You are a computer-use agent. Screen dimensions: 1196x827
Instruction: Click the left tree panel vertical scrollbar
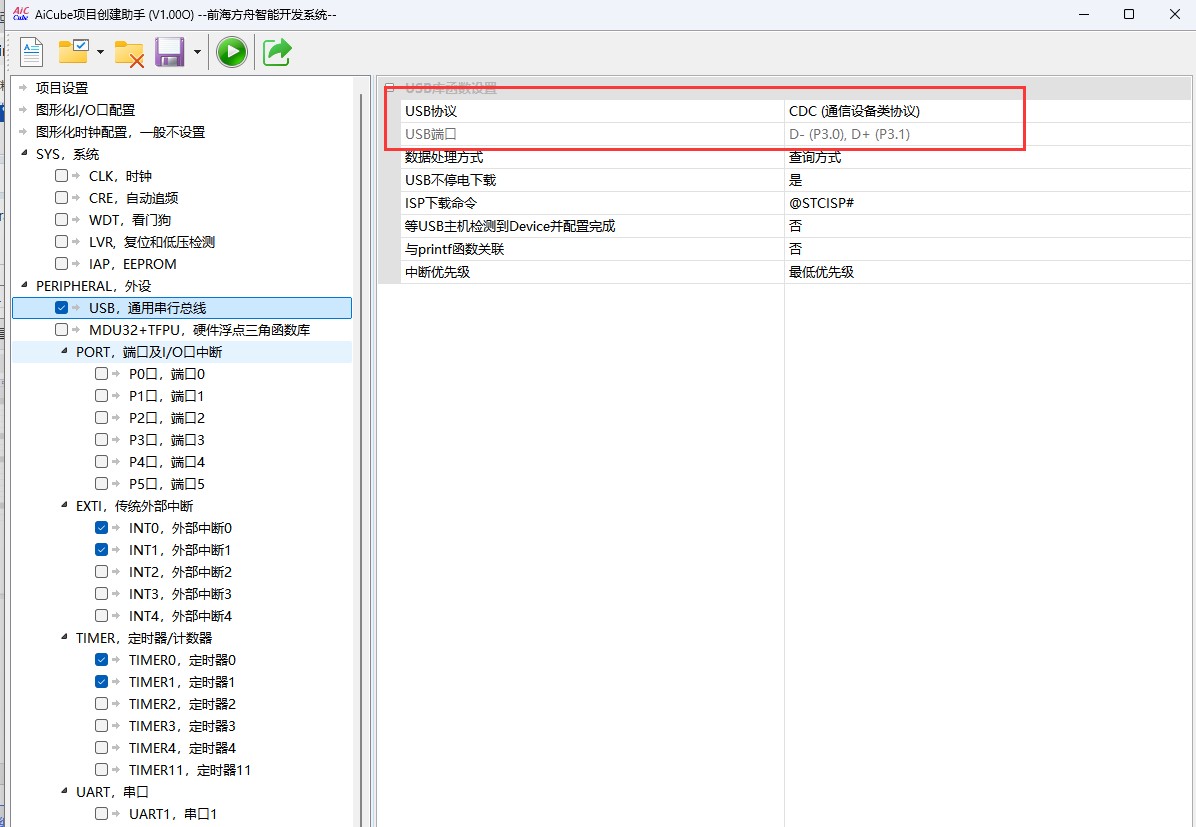(x=361, y=458)
